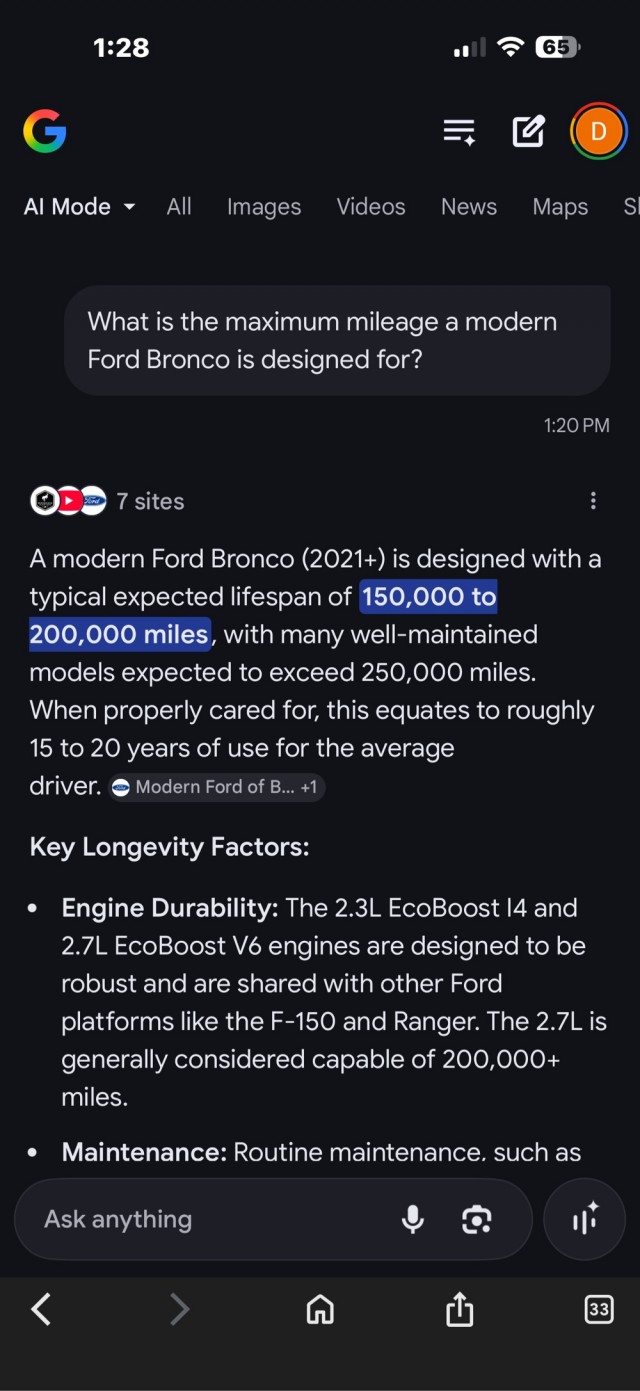
Task: Expand the 7 sites source list
Action: [x=108, y=501]
